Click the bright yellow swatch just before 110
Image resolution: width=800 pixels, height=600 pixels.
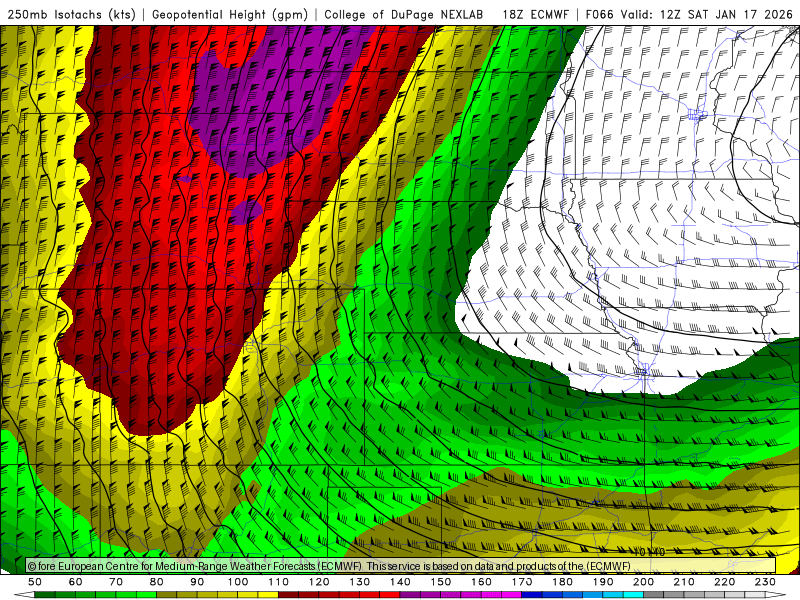tap(268, 595)
